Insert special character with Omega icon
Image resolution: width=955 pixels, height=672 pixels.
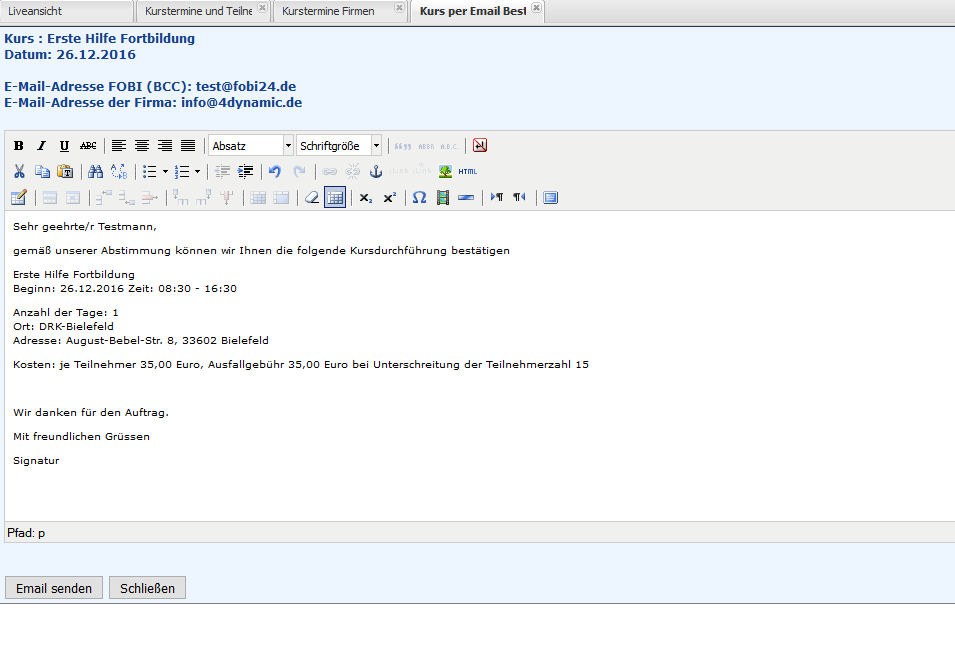click(419, 198)
